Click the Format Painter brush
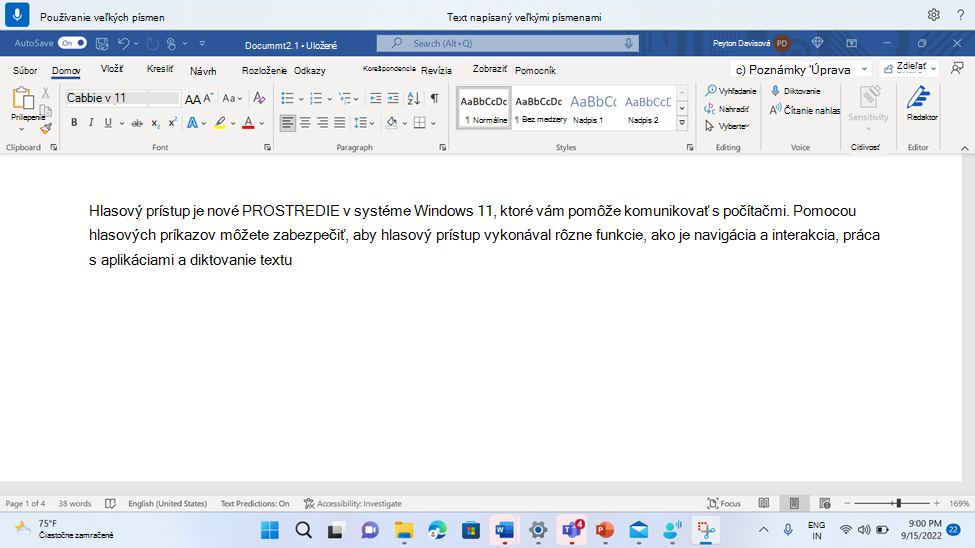This screenshot has width=975, height=548. pyautogui.click(x=46, y=128)
